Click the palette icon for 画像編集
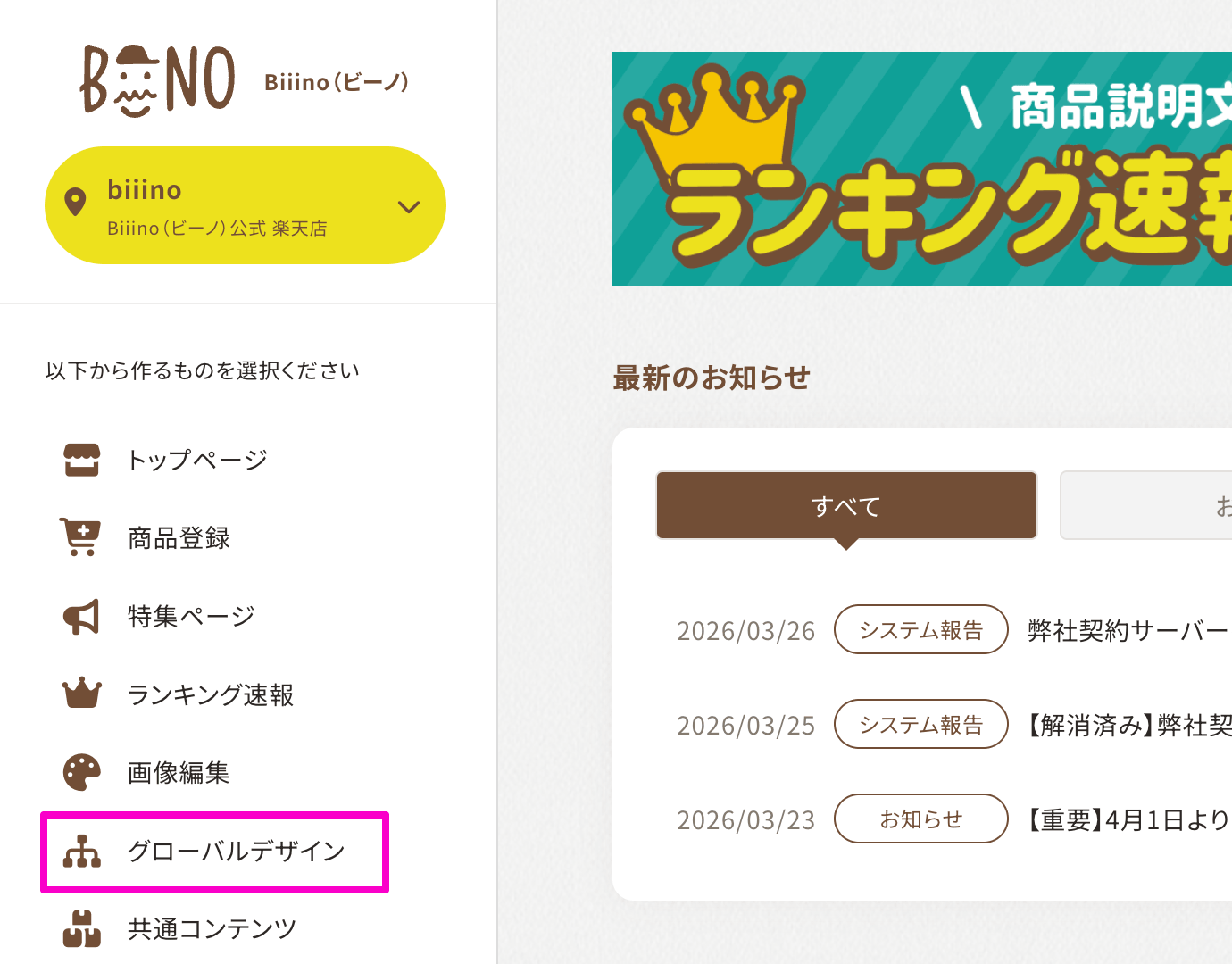The width and height of the screenshot is (1232, 964). coord(82,772)
